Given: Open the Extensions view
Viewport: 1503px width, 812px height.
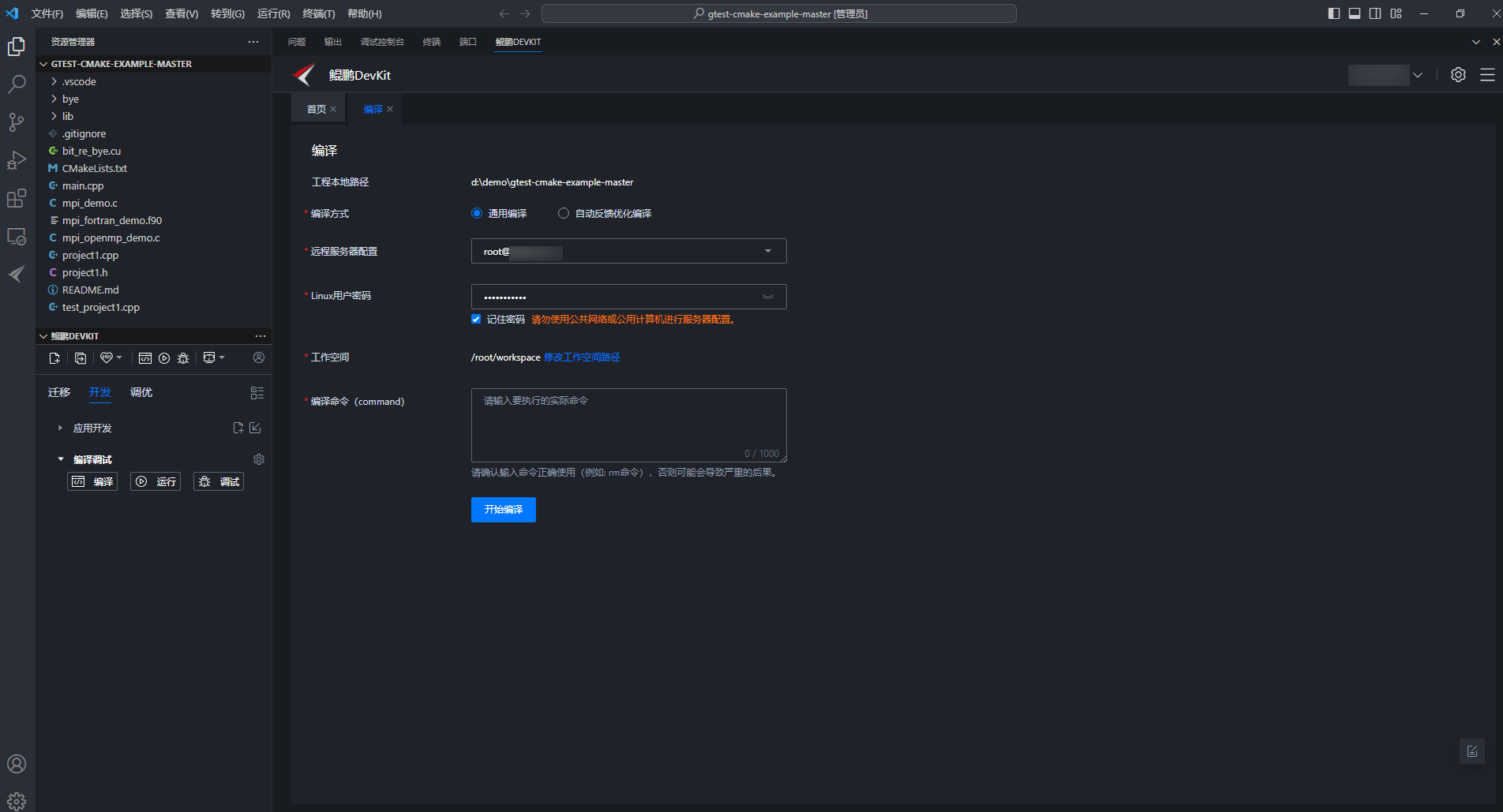Looking at the screenshot, I should tap(17, 198).
